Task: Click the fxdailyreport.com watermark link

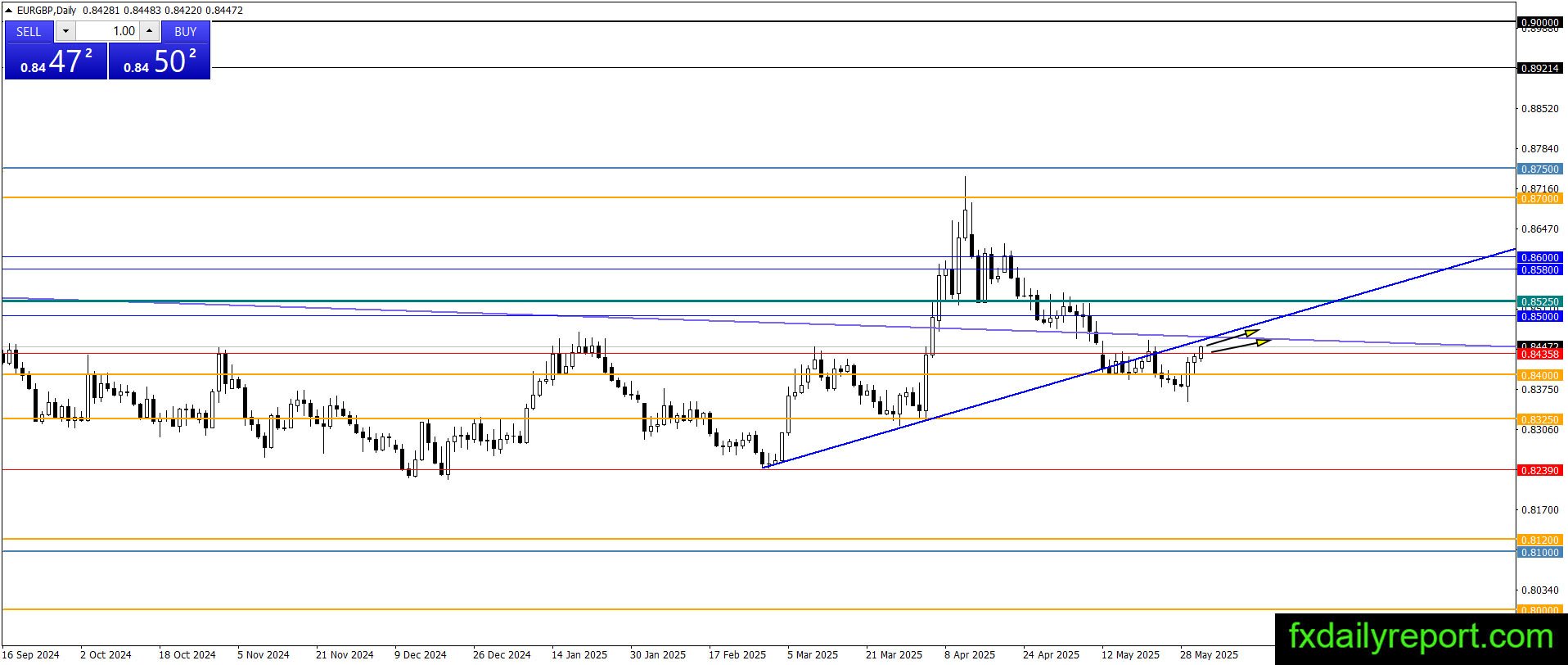Action: point(1421,636)
